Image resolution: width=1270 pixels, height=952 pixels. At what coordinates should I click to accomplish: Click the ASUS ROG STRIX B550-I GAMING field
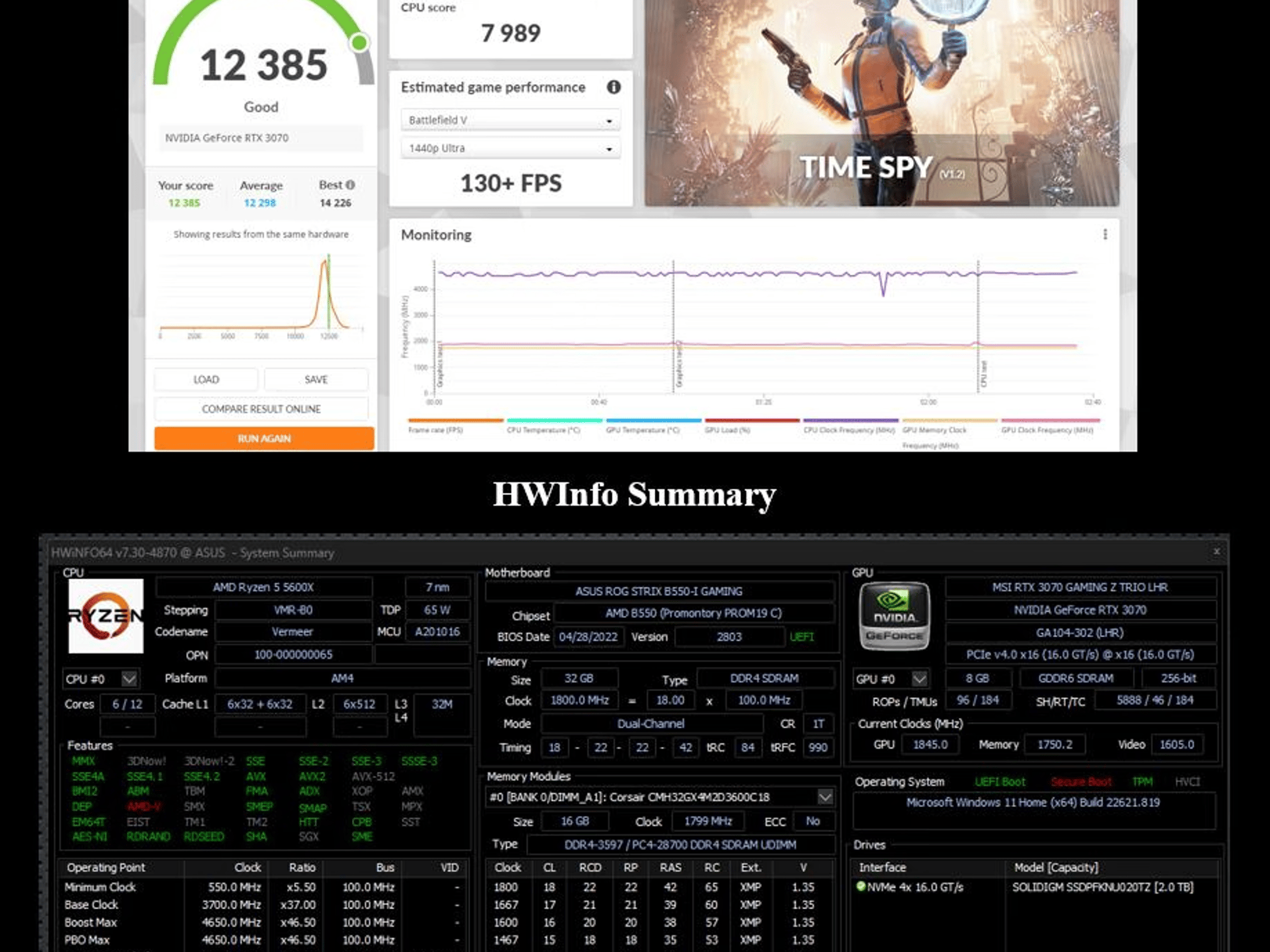point(659,591)
